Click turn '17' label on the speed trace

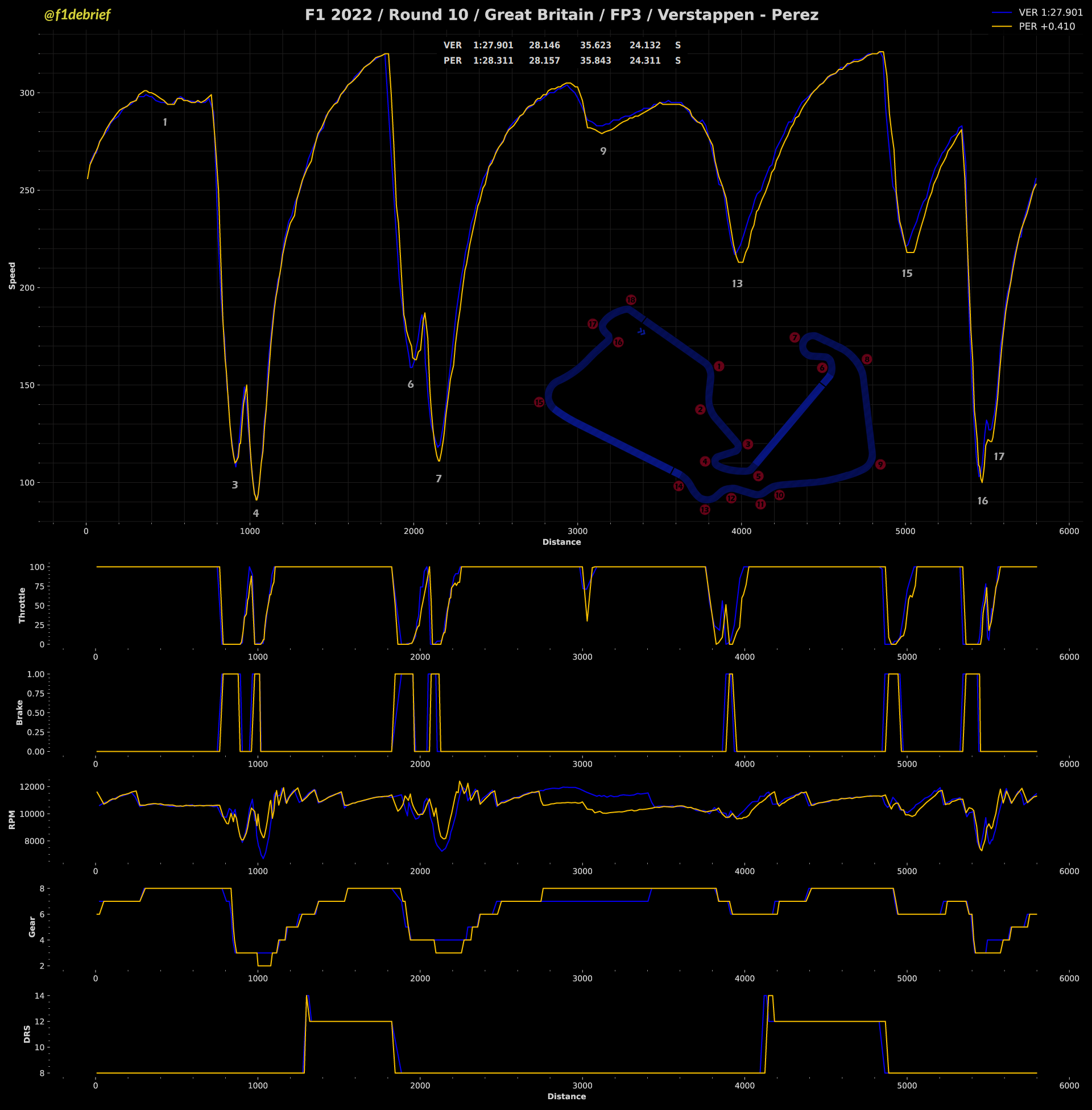pyautogui.click(x=1000, y=457)
